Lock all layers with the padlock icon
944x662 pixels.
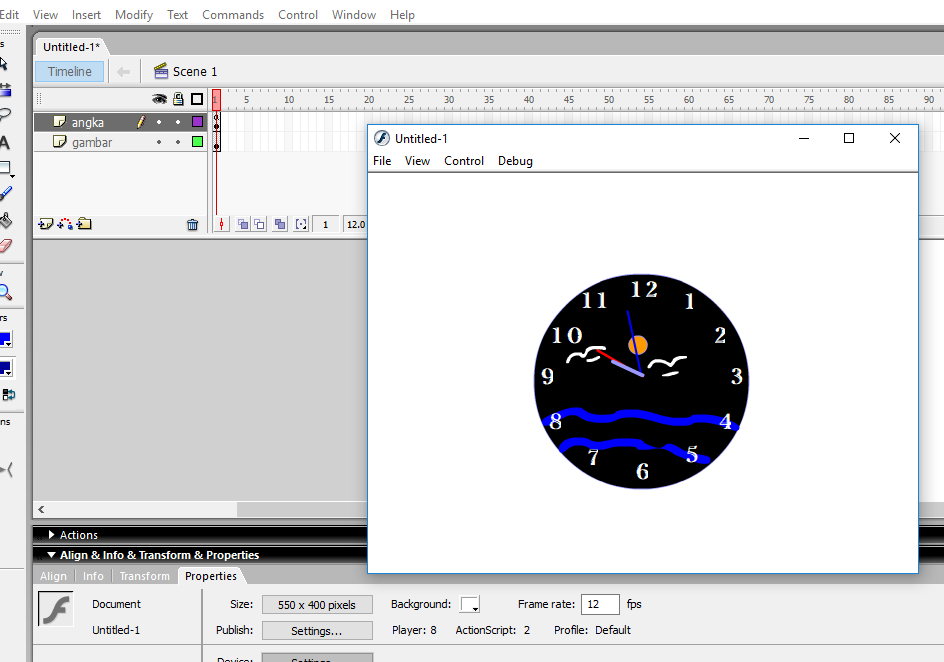[177, 99]
